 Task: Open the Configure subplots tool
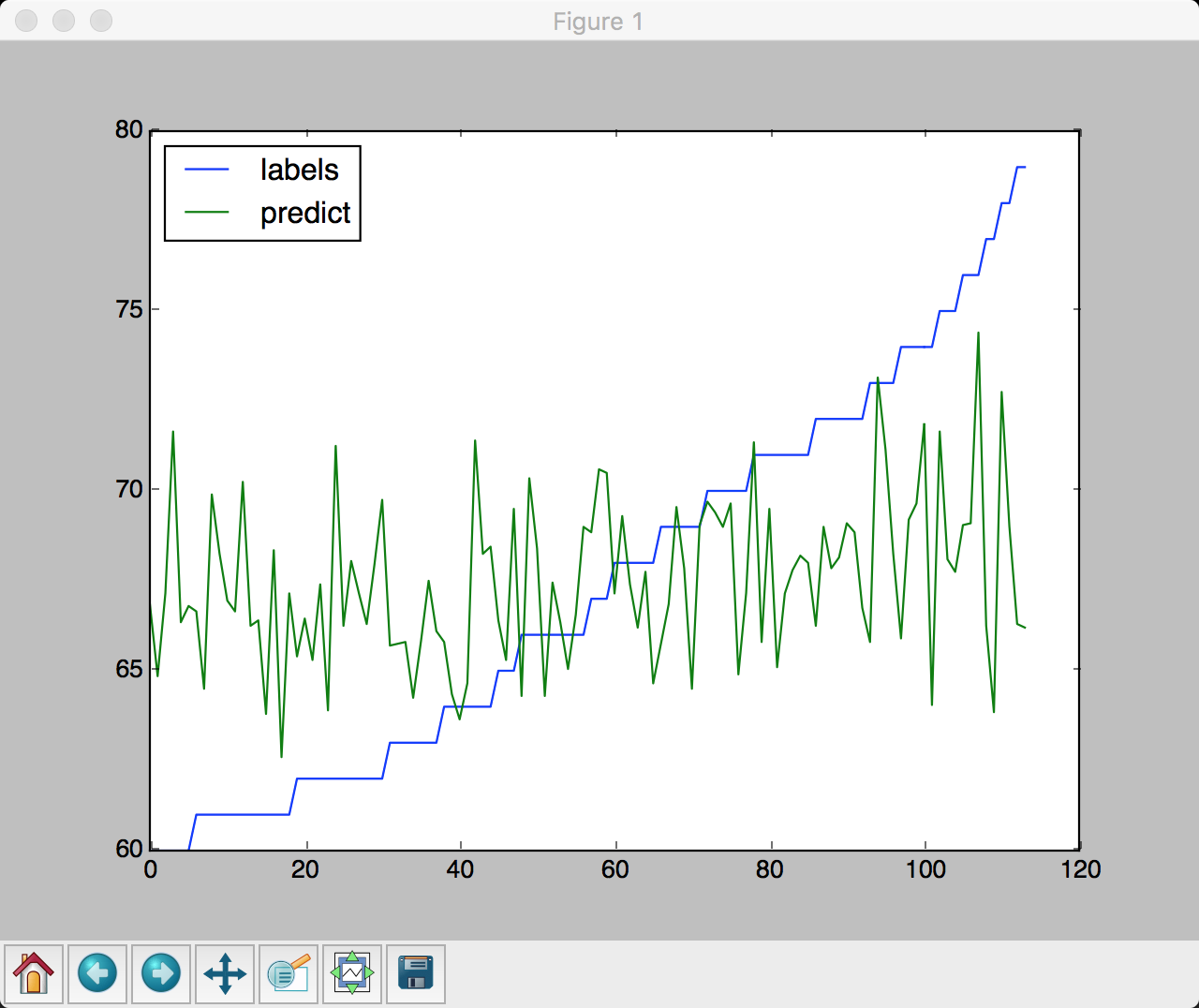(352, 973)
